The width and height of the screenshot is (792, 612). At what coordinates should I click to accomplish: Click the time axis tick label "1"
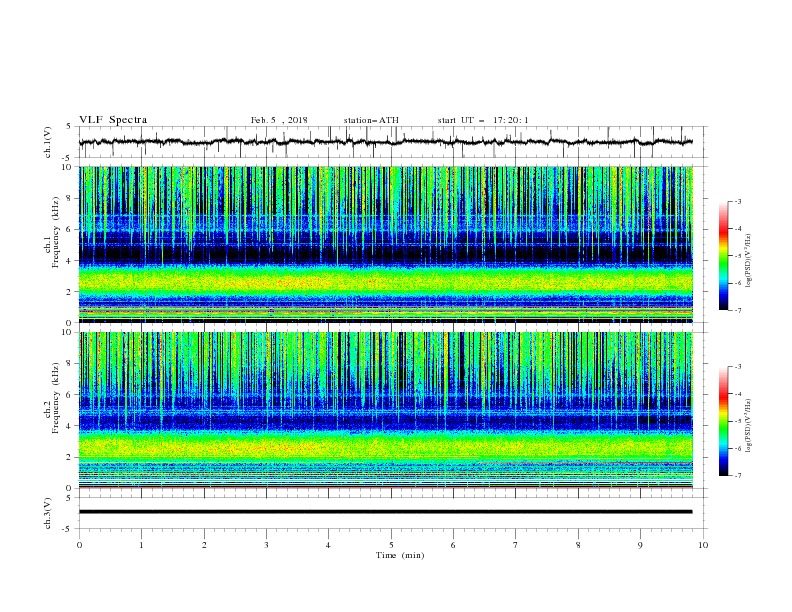coord(141,545)
